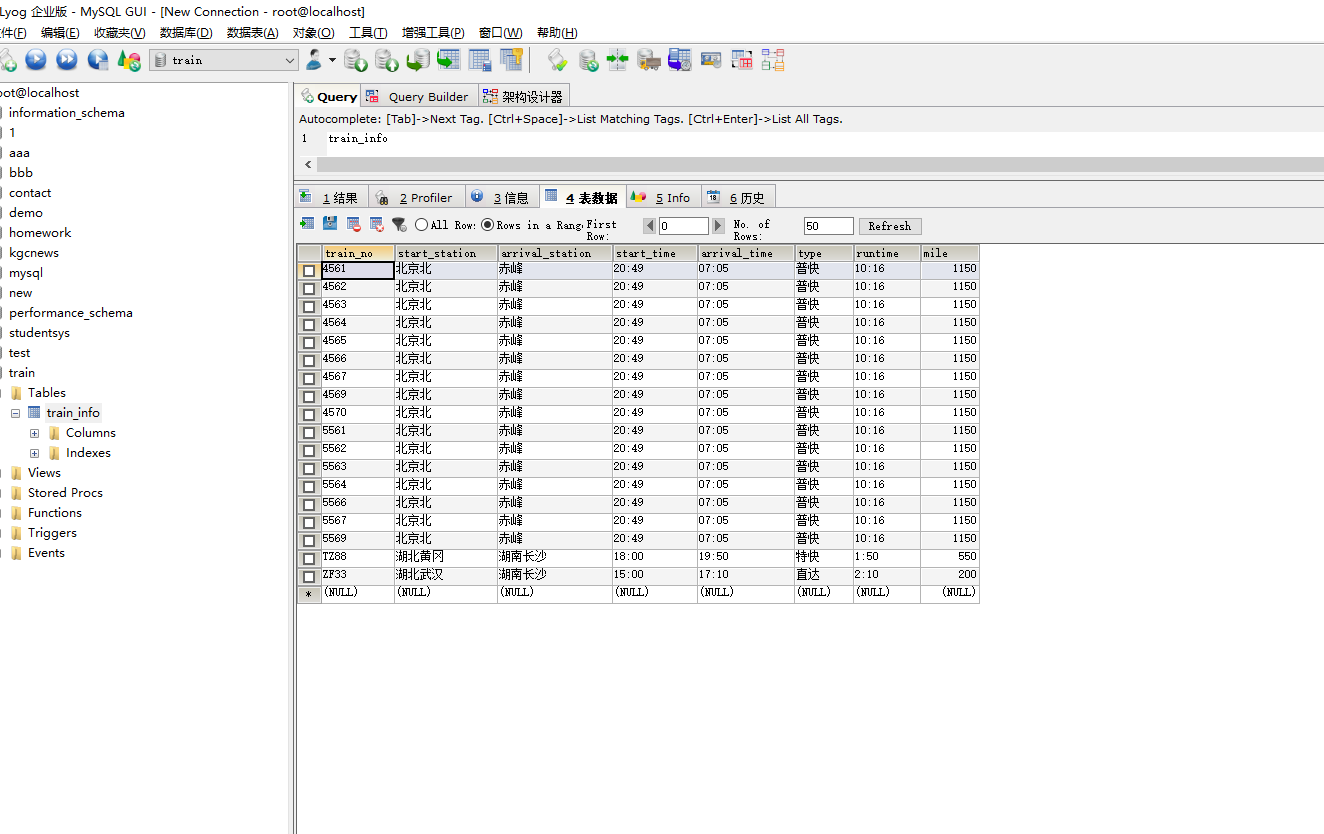Click the Cancel Changes red X table icon
Image resolution: width=1324 pixels, height=834 pixels.
377,224
